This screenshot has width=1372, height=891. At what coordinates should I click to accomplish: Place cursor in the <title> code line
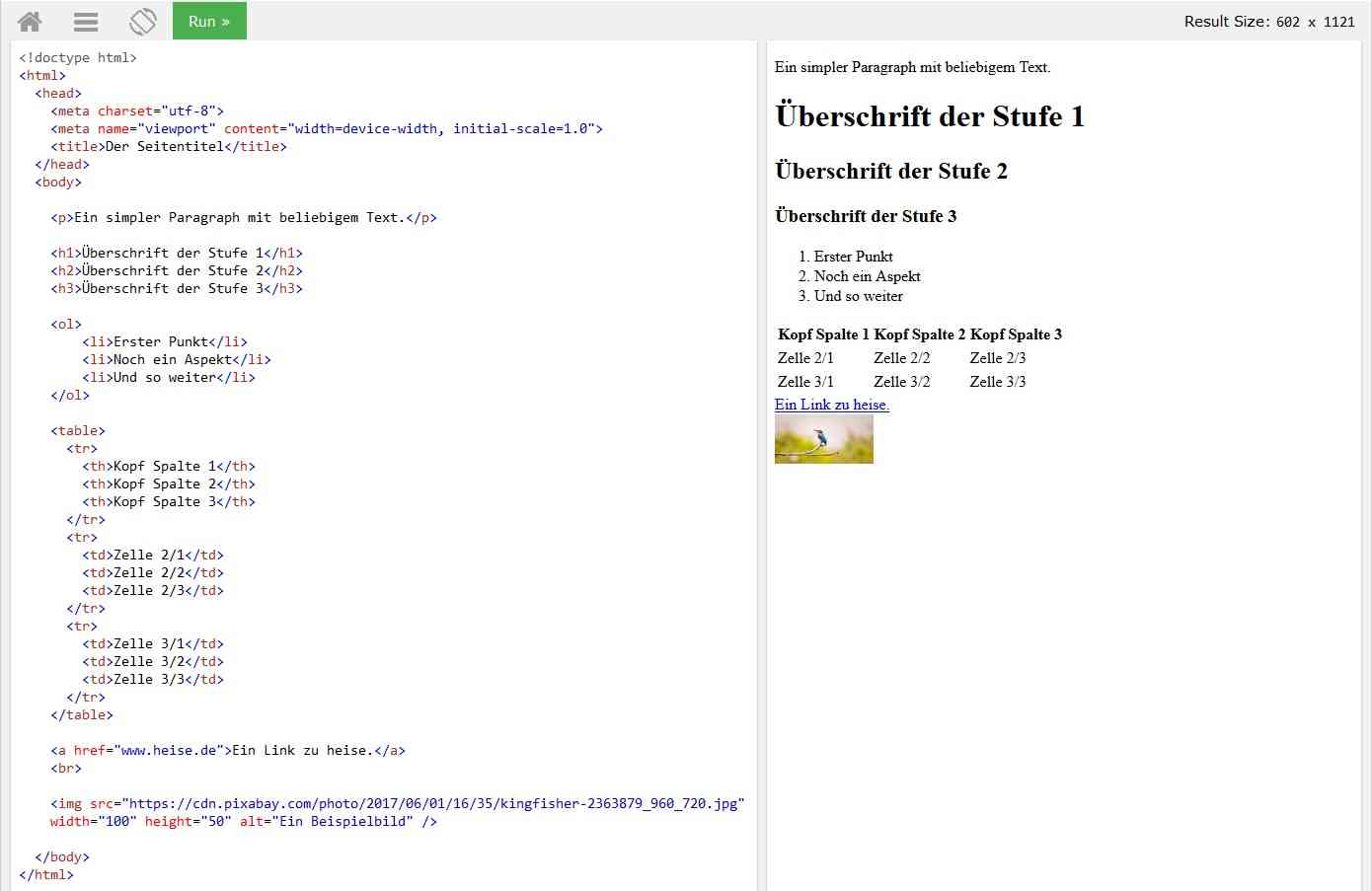(168, 146)
